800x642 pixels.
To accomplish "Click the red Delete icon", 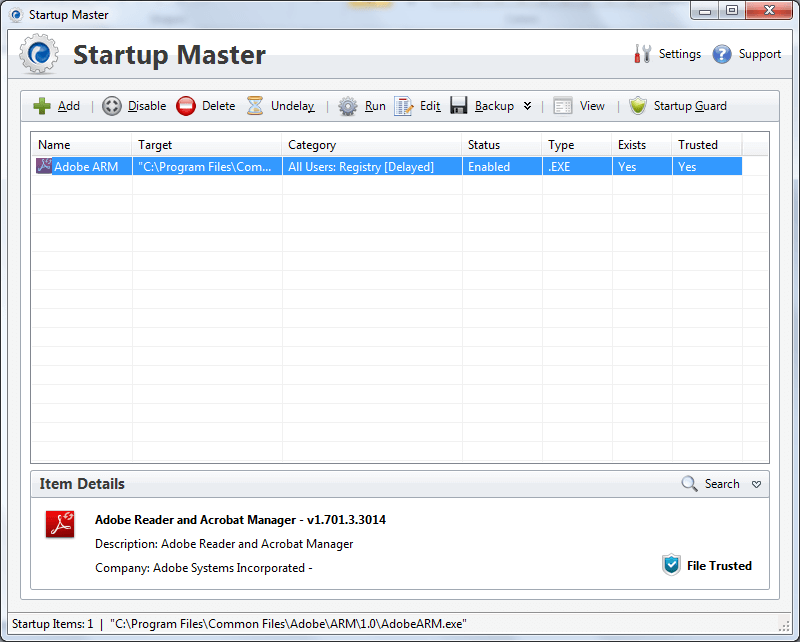I will pyautogui.click(x=186, y=106).
